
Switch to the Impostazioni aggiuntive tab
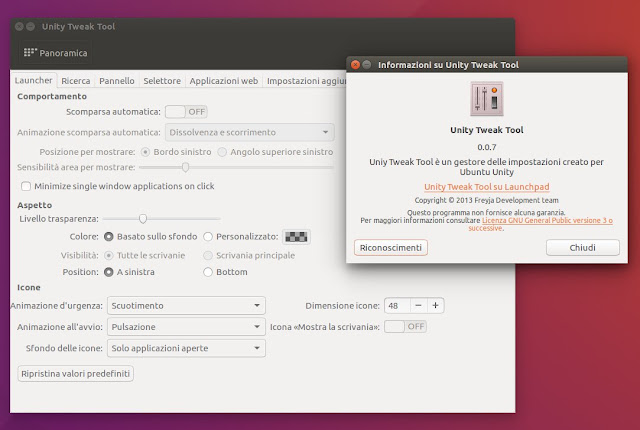305,81
